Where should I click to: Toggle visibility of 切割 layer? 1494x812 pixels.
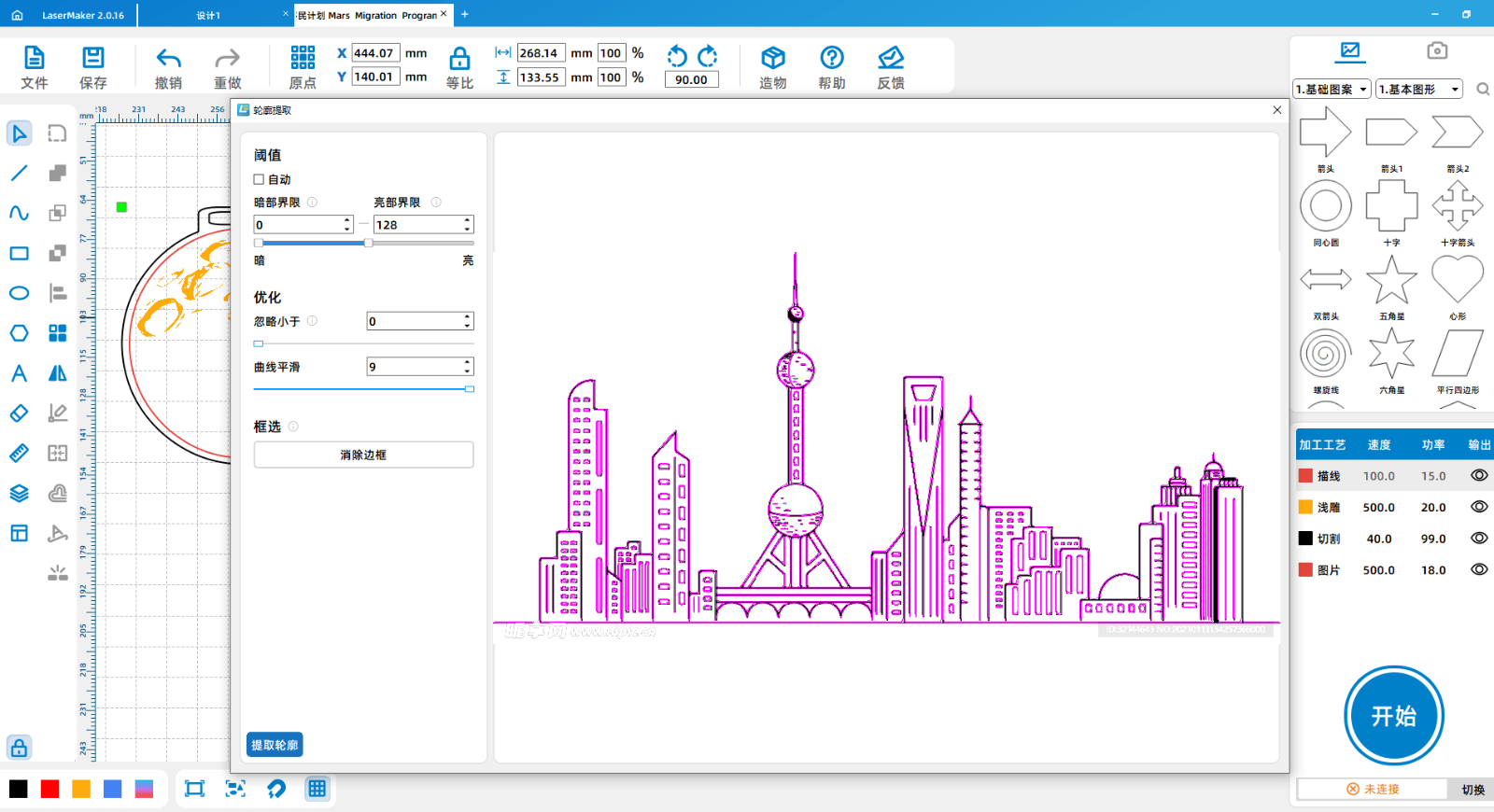pos(1479,539)
